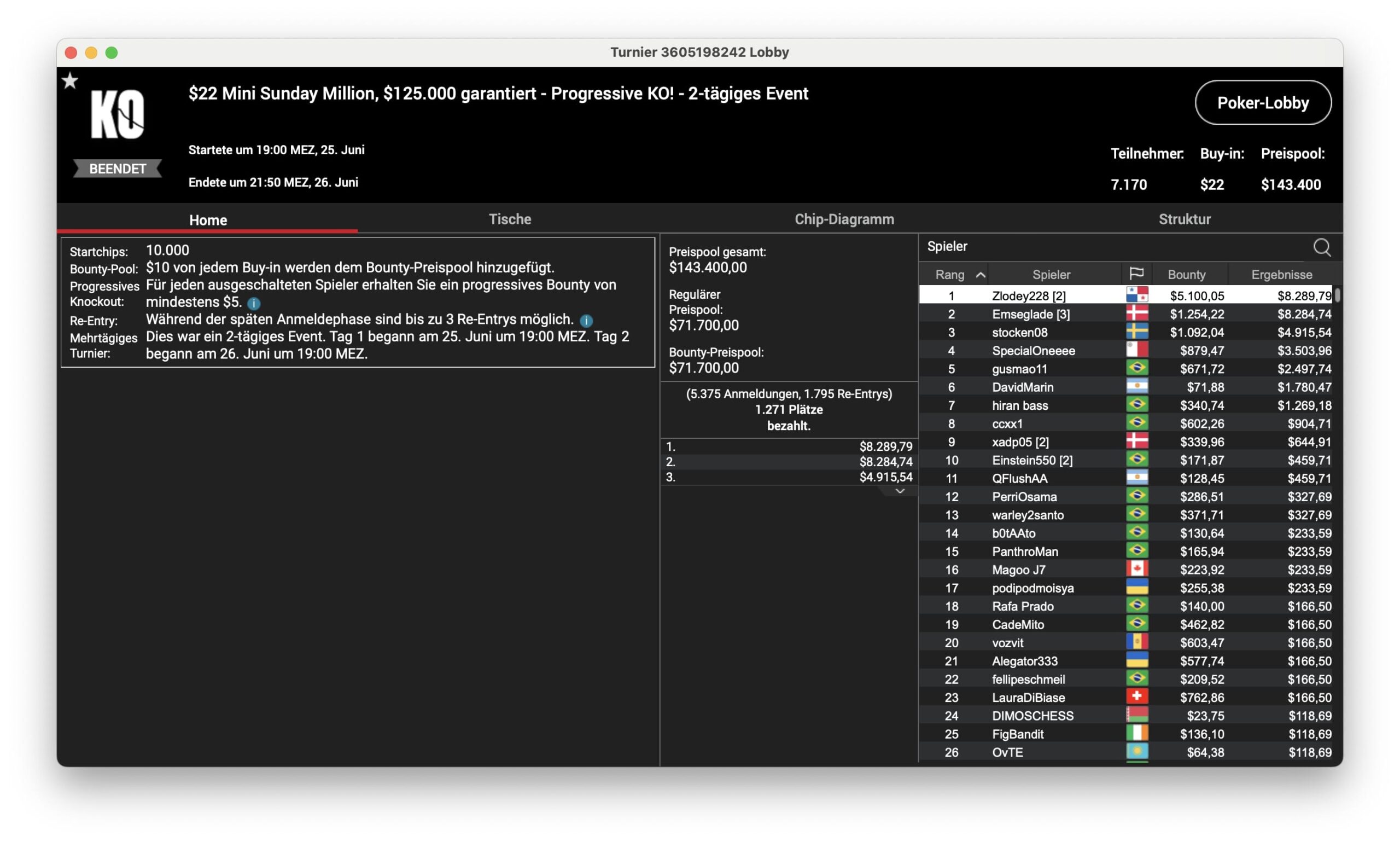This screenshot has width=1400, height=842.
Task: Open the Chip-Diagramm tab
Action: (844, 219)
